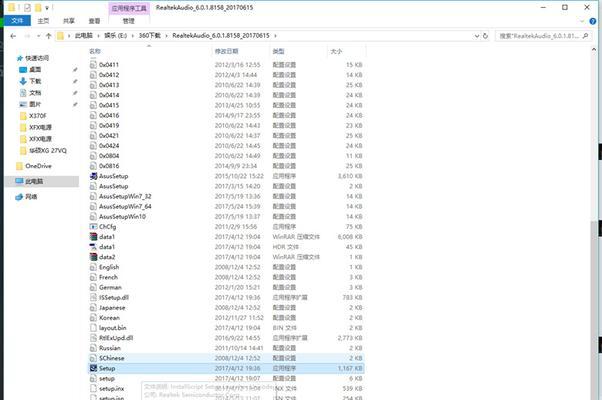The width and height of the screenshot is (602, 400).
Task: Sort files by the 大小 column header
Action: coord(336,51)
